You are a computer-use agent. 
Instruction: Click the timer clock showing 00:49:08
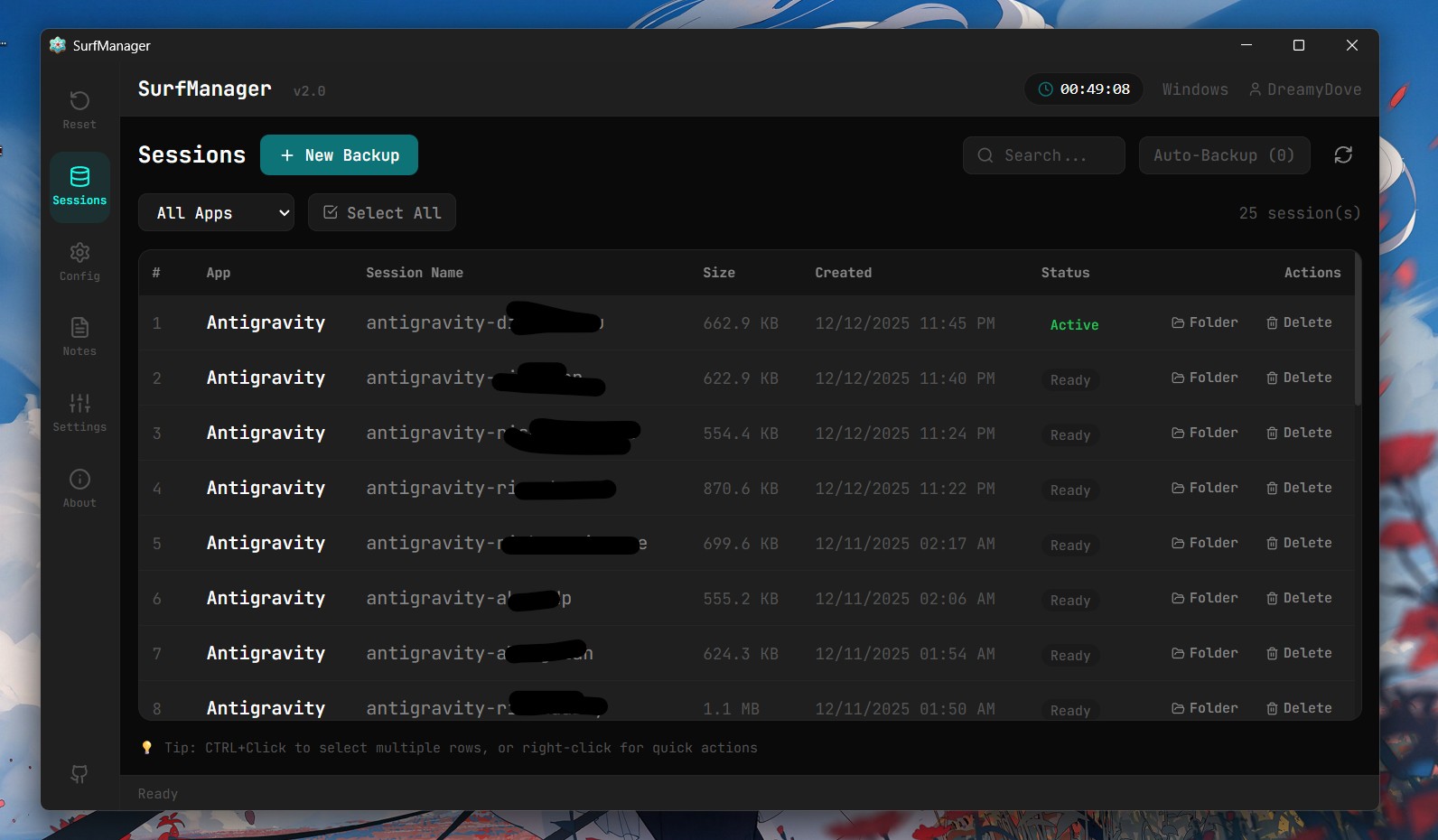[x=1084, y=89]
